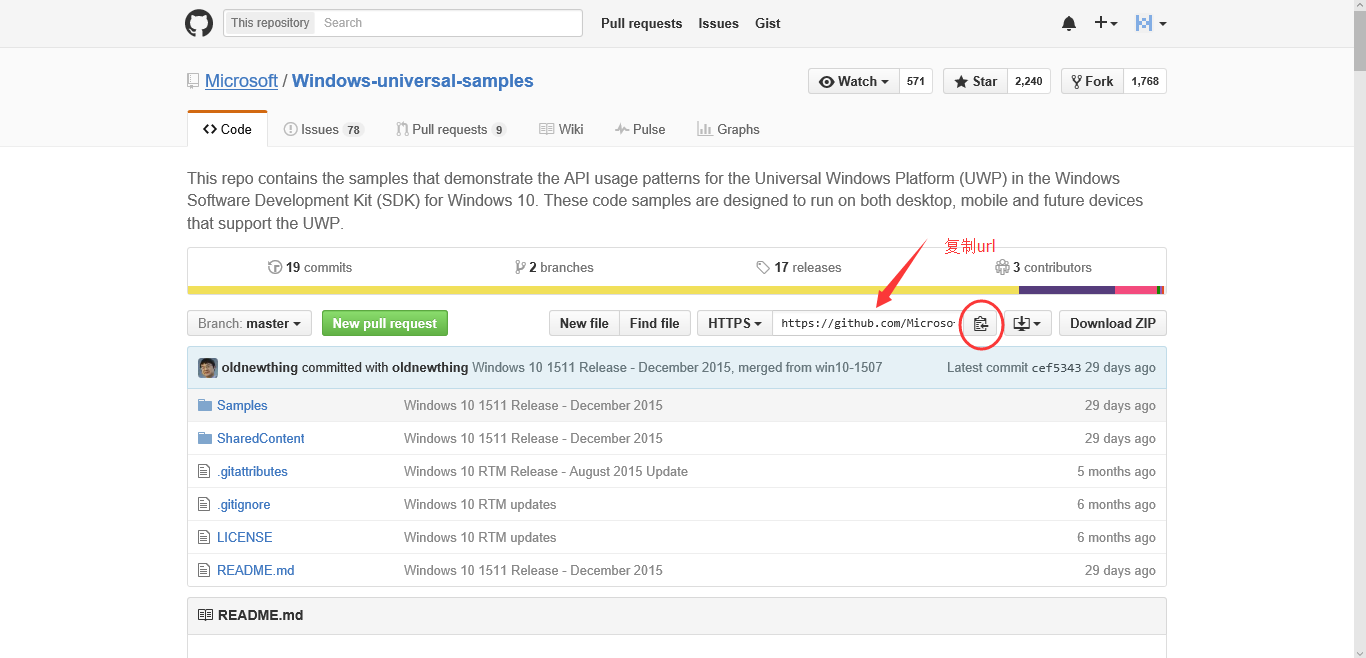Open the Graphs tab
This screenshot has height=658, width=1366.
pyautogui.click(x=728, y=129)
